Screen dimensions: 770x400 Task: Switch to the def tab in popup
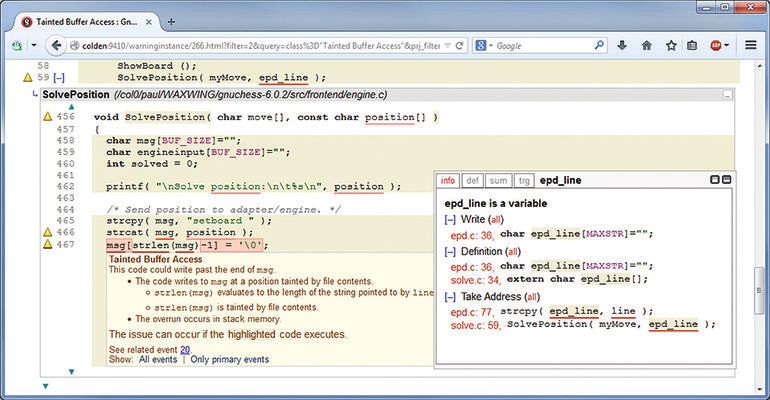(x=472, y=181)
